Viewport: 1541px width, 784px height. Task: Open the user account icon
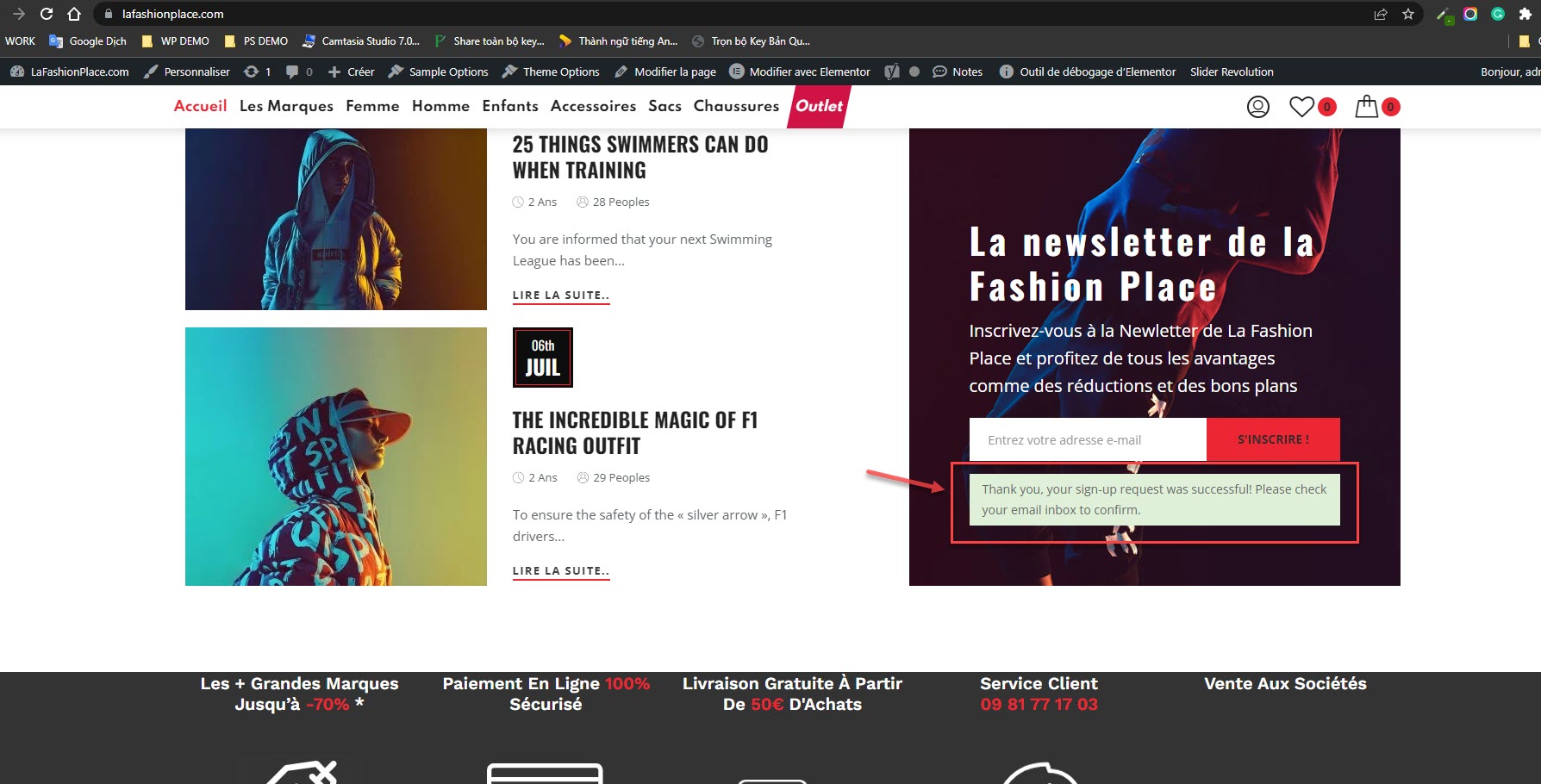coord(1258,107)
